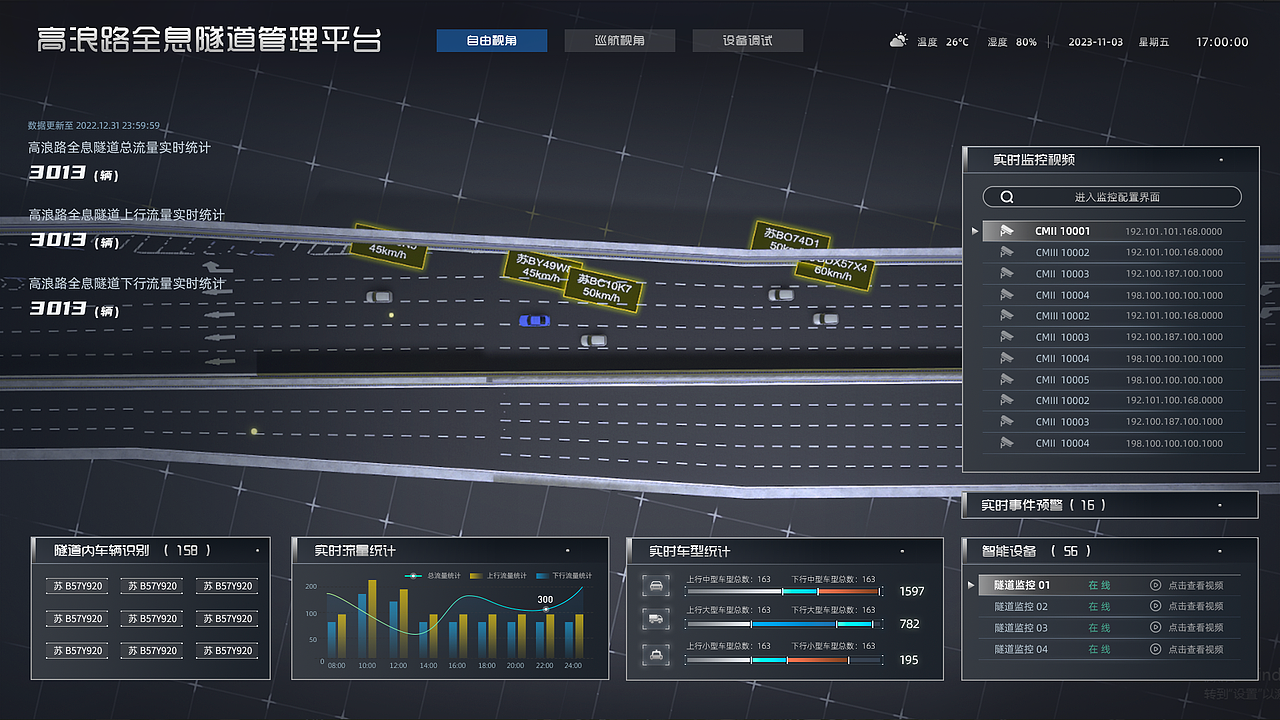Switch to the 设备调试 tab
Image resolution: width=1280 pixels, height=720 pixels.
(747, 40)
